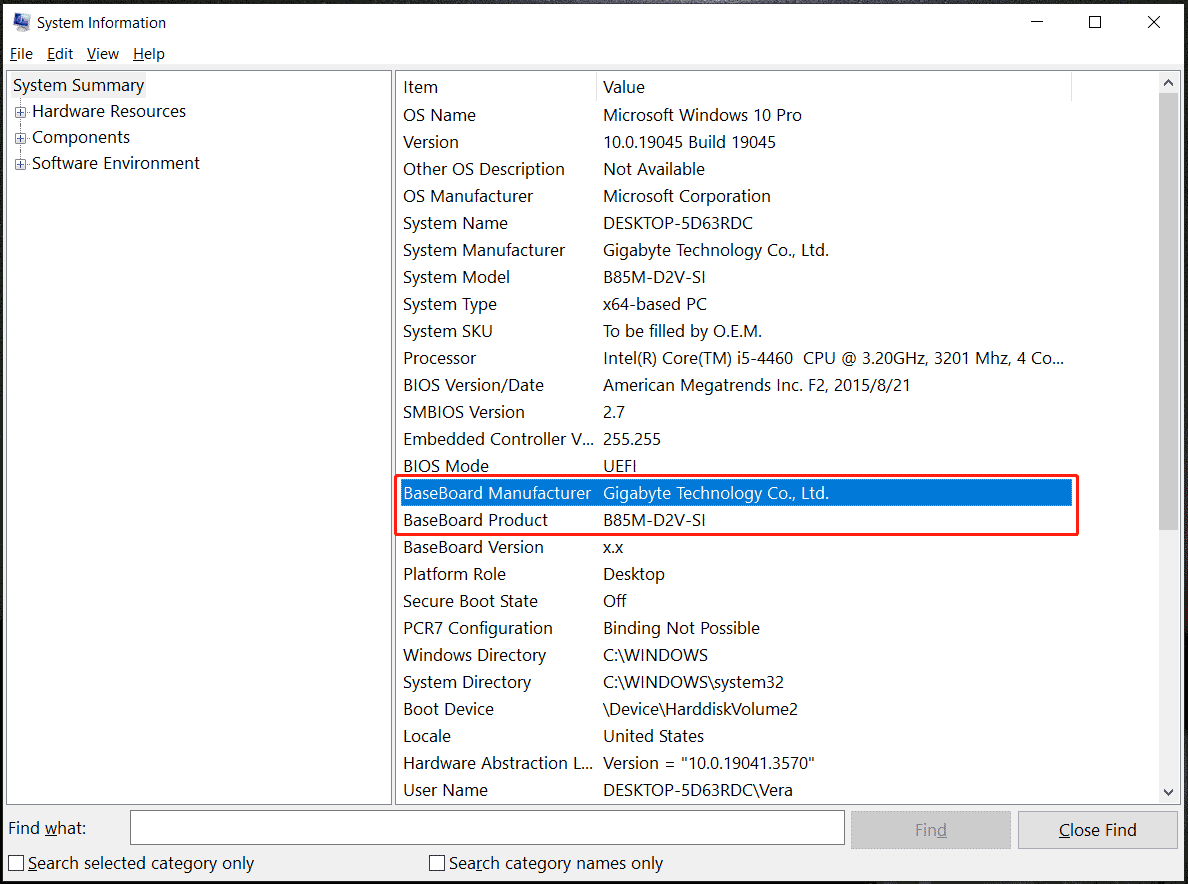Select the Hardware Resources tree item

[108, 111]
